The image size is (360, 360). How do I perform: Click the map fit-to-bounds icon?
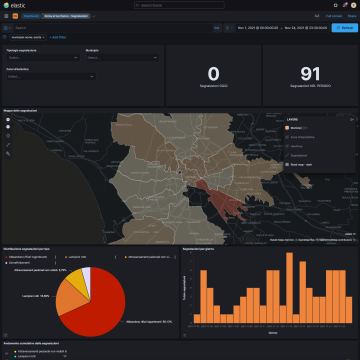pos(8,136)
